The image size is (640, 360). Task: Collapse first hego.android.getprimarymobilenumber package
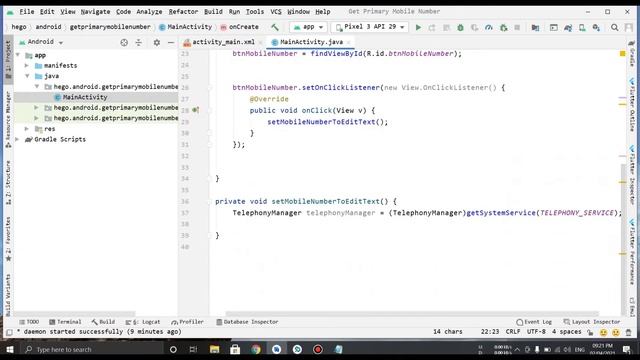[37, 87]
